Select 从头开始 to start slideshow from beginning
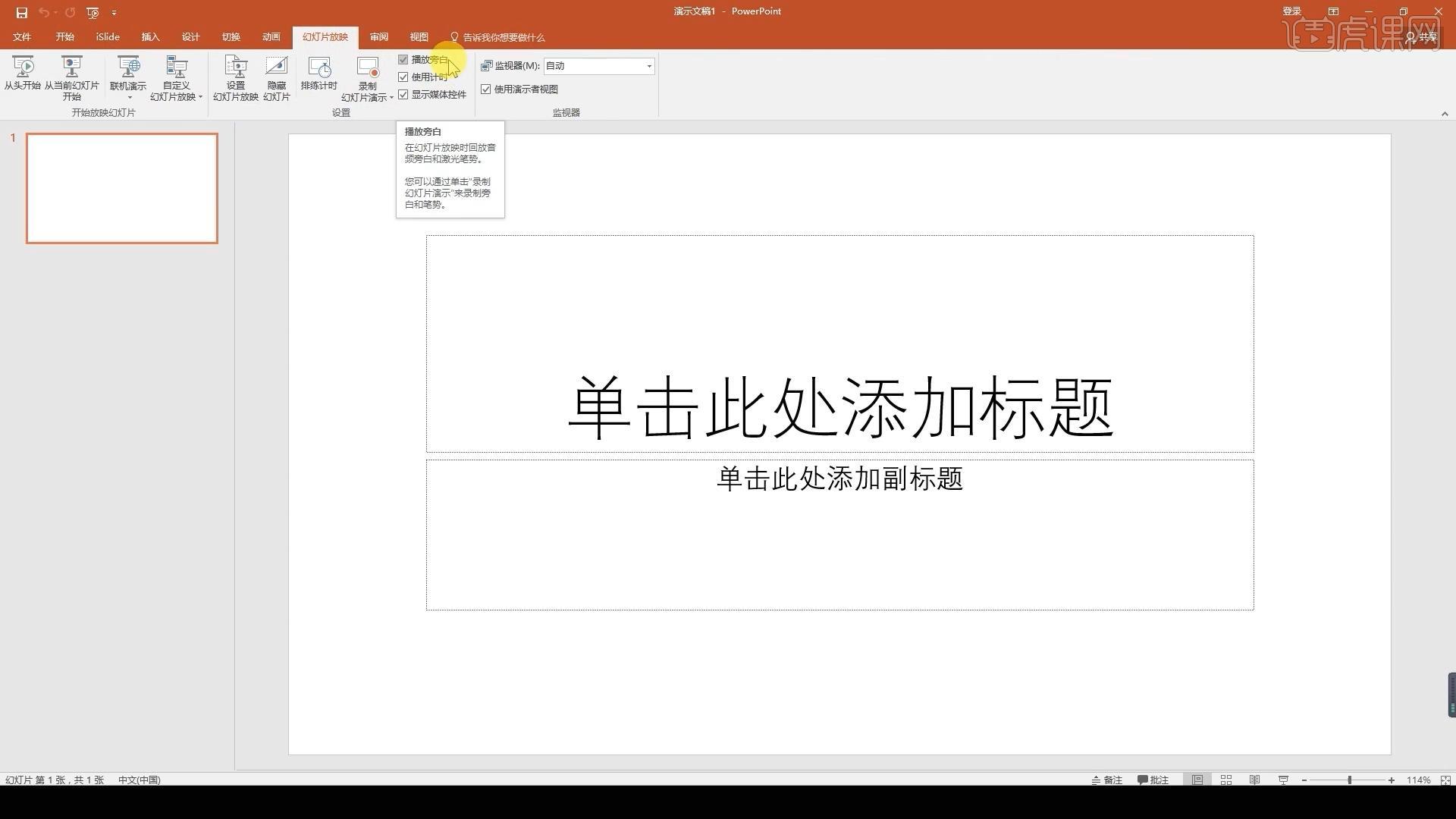1456x819 pixels. [x=23, y=76]
